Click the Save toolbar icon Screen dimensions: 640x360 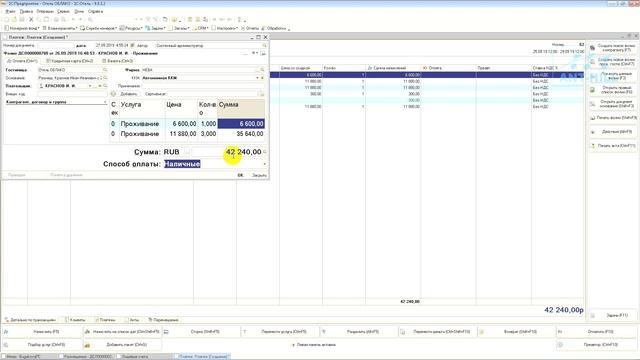click(22, 20)
